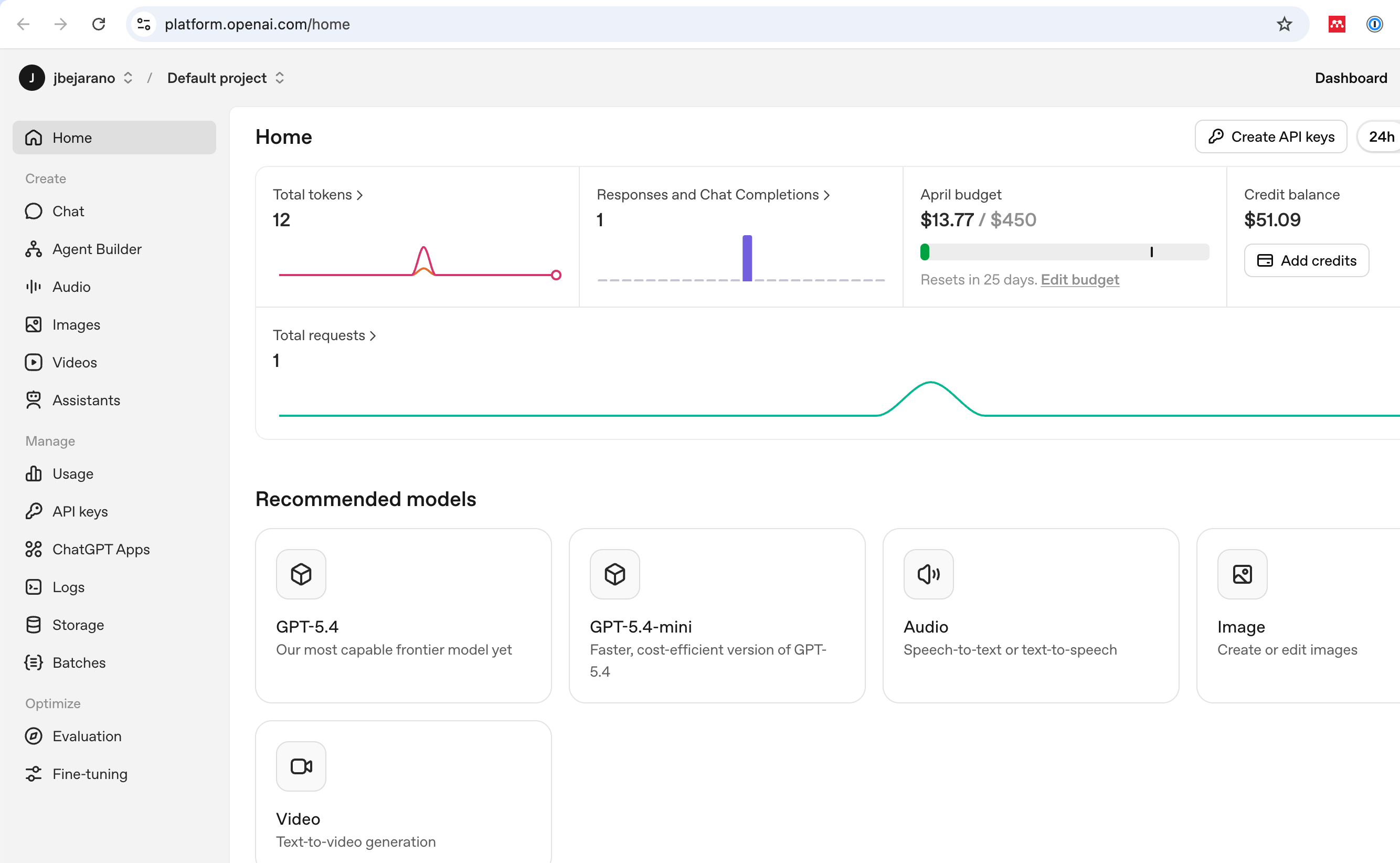The height and width of the screenshot is (863, 1400).
Task: Open the GPT-5.4 model card
Action: (x=404, y=616)
